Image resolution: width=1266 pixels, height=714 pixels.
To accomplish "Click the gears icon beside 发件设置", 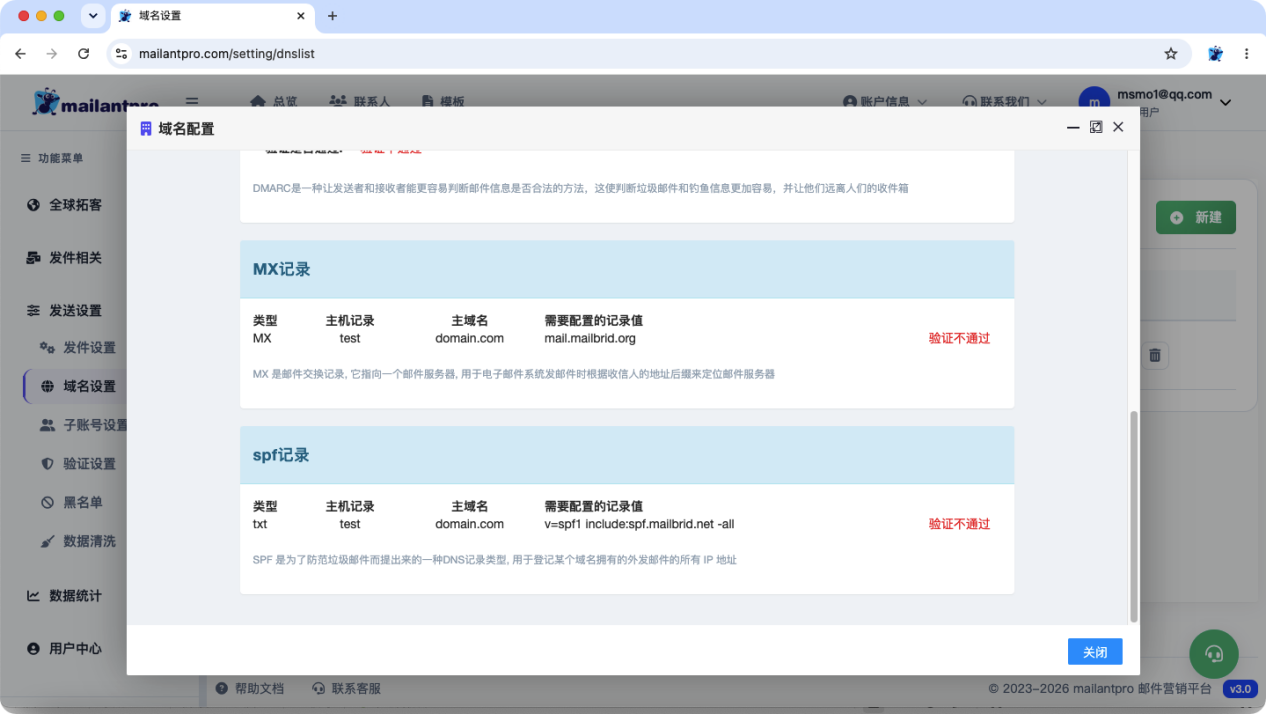I will point(47,348).
